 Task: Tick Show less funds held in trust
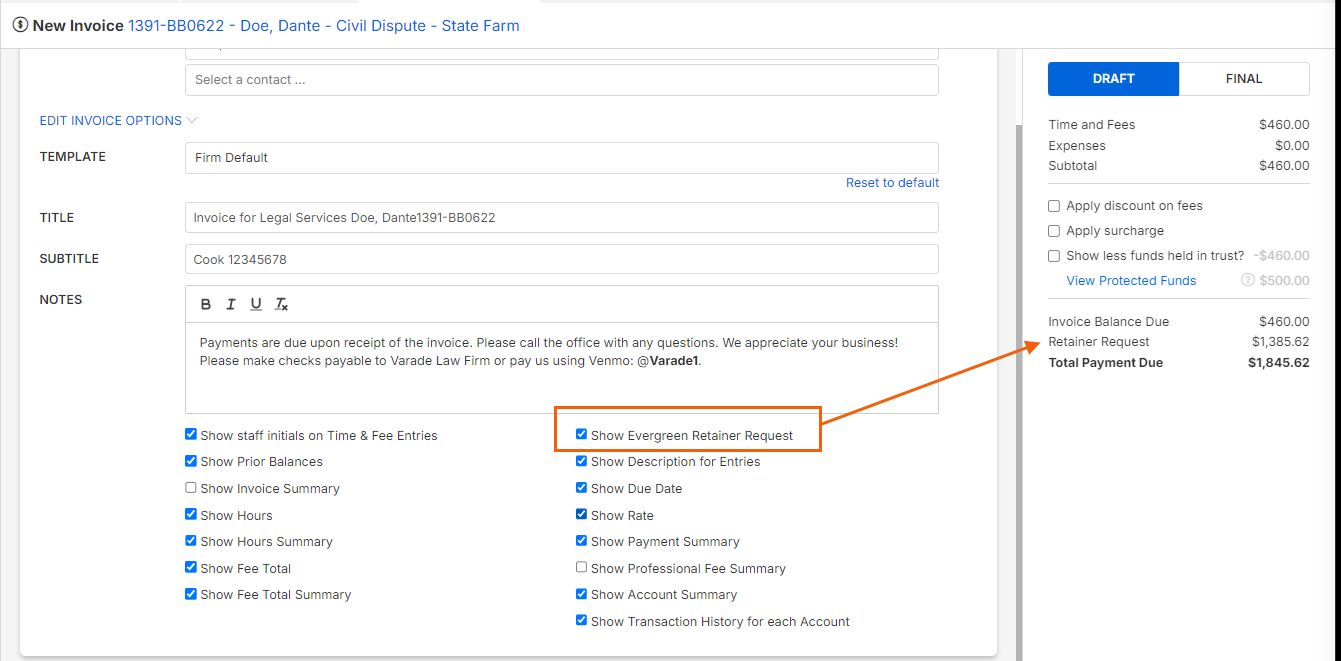coord(1054,256)
